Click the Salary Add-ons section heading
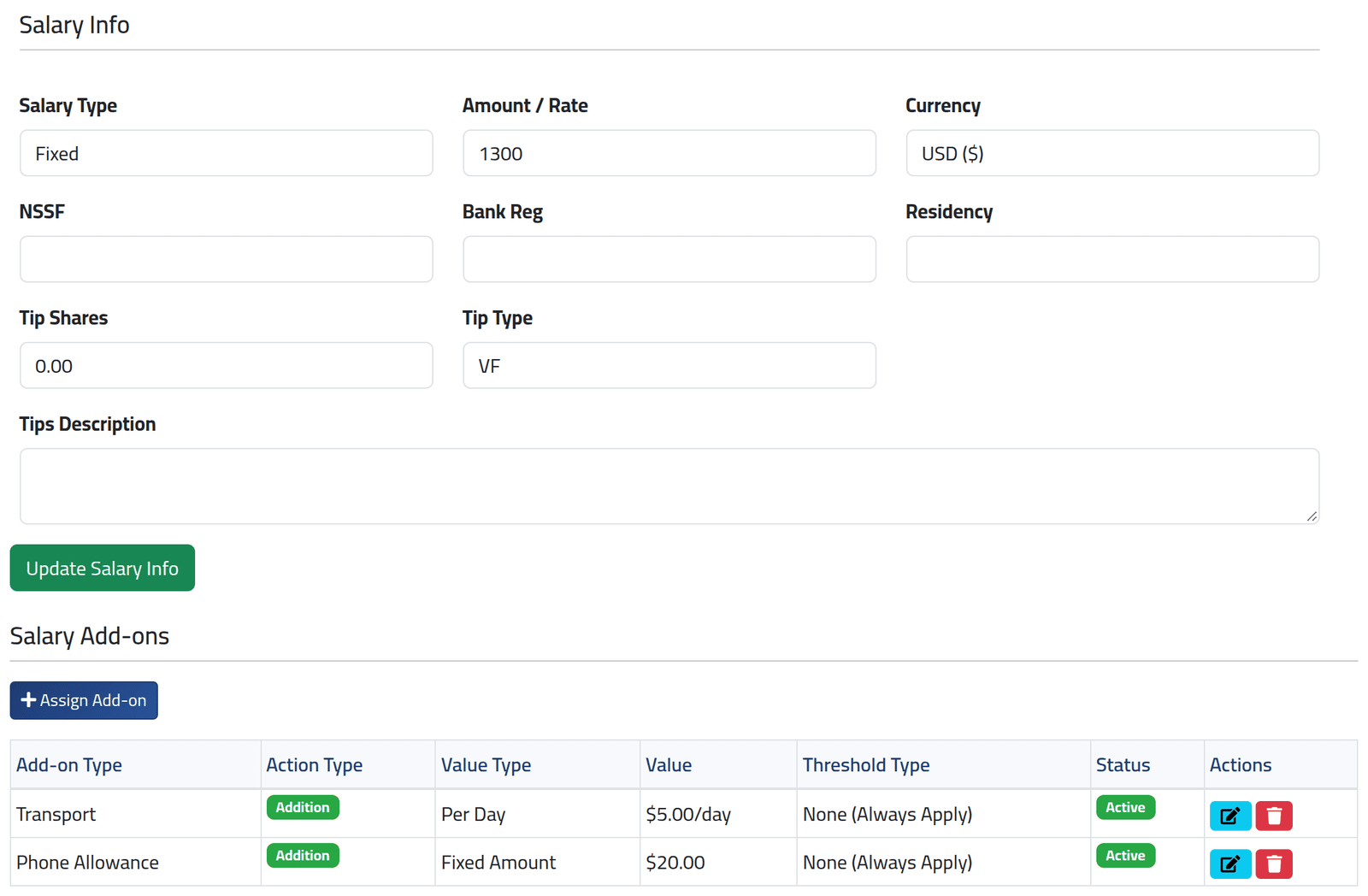This screenshot has height=896, width=1368. click(90, 636)
